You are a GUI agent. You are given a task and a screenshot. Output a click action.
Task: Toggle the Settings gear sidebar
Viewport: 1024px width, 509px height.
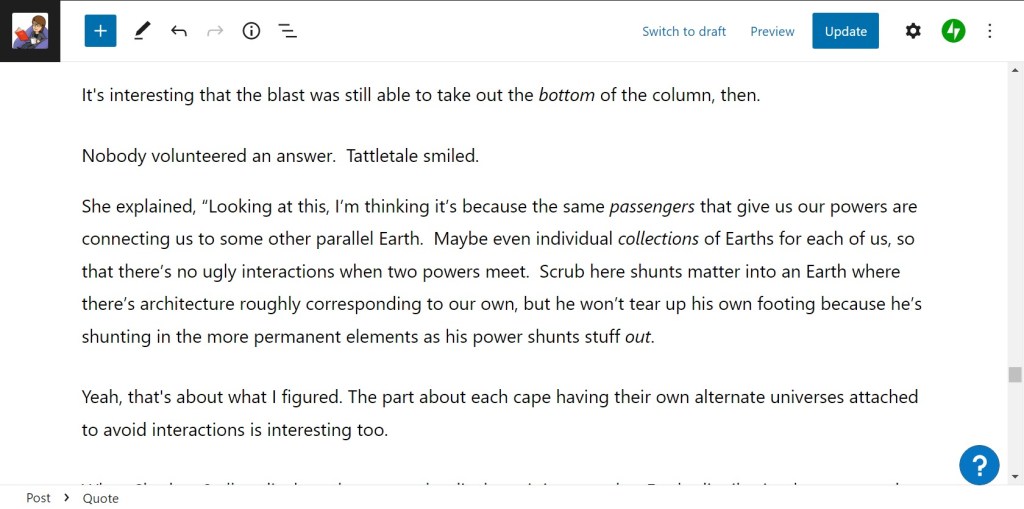pos(913,31)
